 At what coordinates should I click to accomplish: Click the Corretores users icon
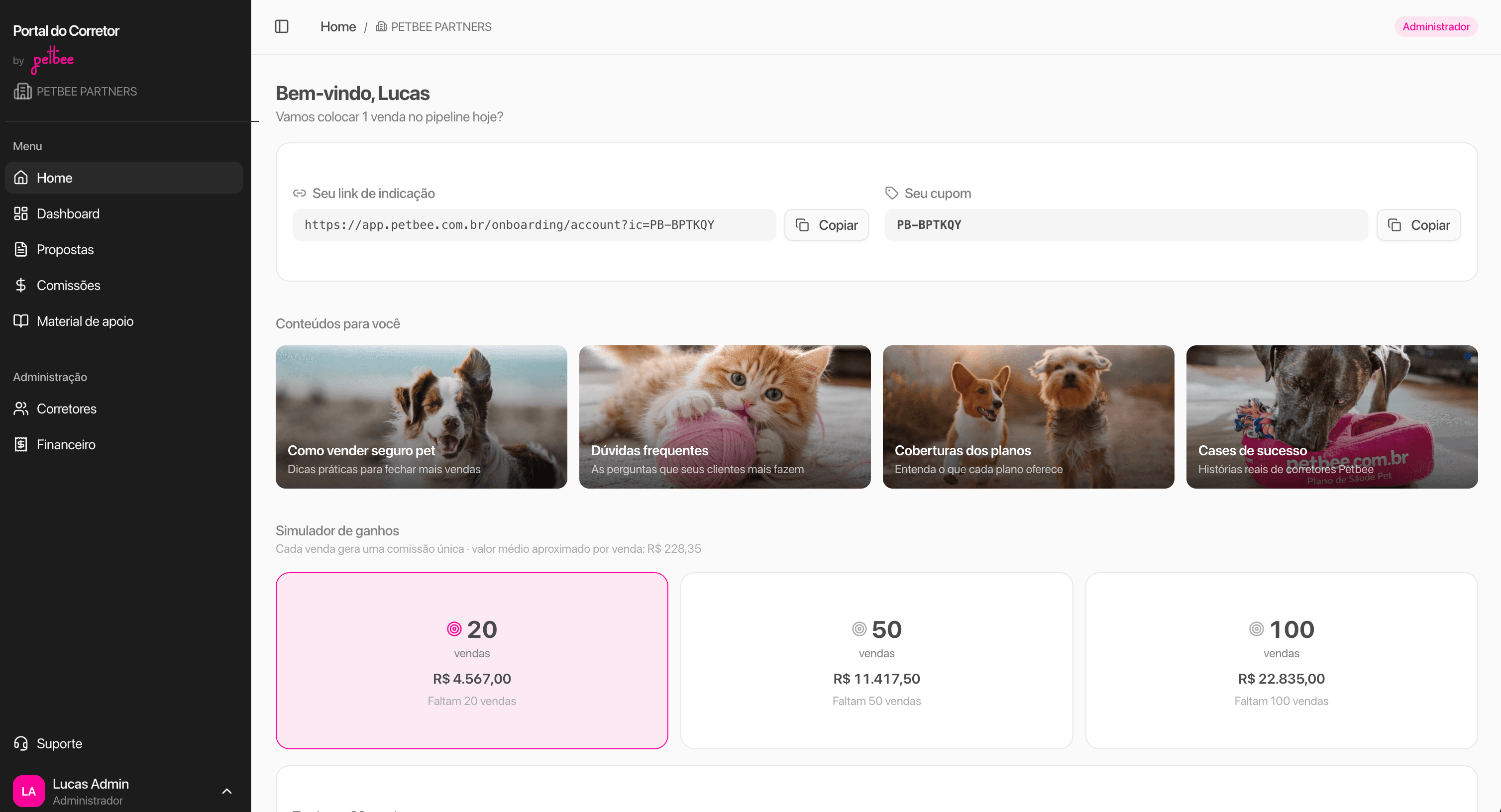tap(21, 408)
